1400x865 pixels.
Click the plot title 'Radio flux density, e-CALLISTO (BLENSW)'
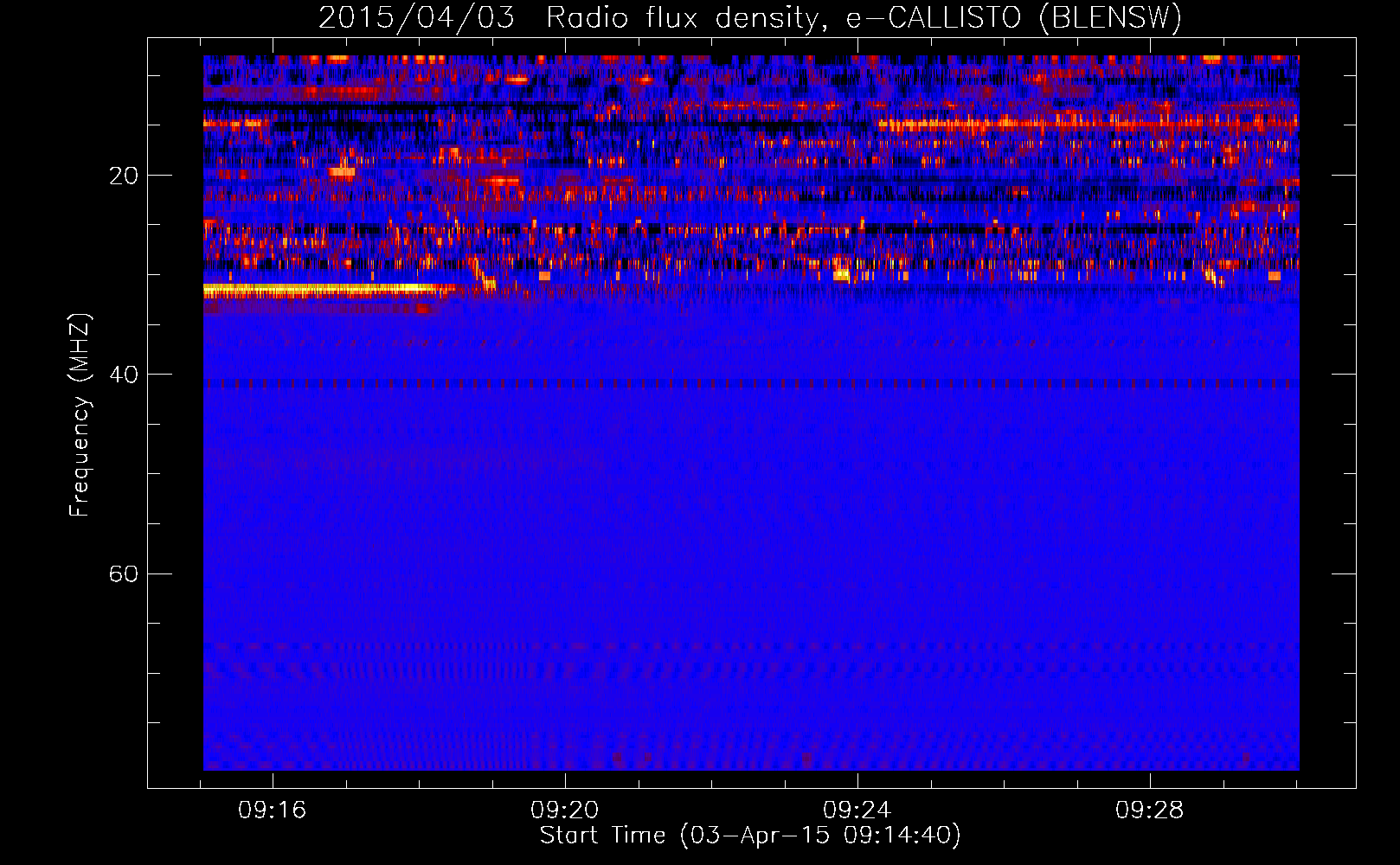[x=864, y=18]
